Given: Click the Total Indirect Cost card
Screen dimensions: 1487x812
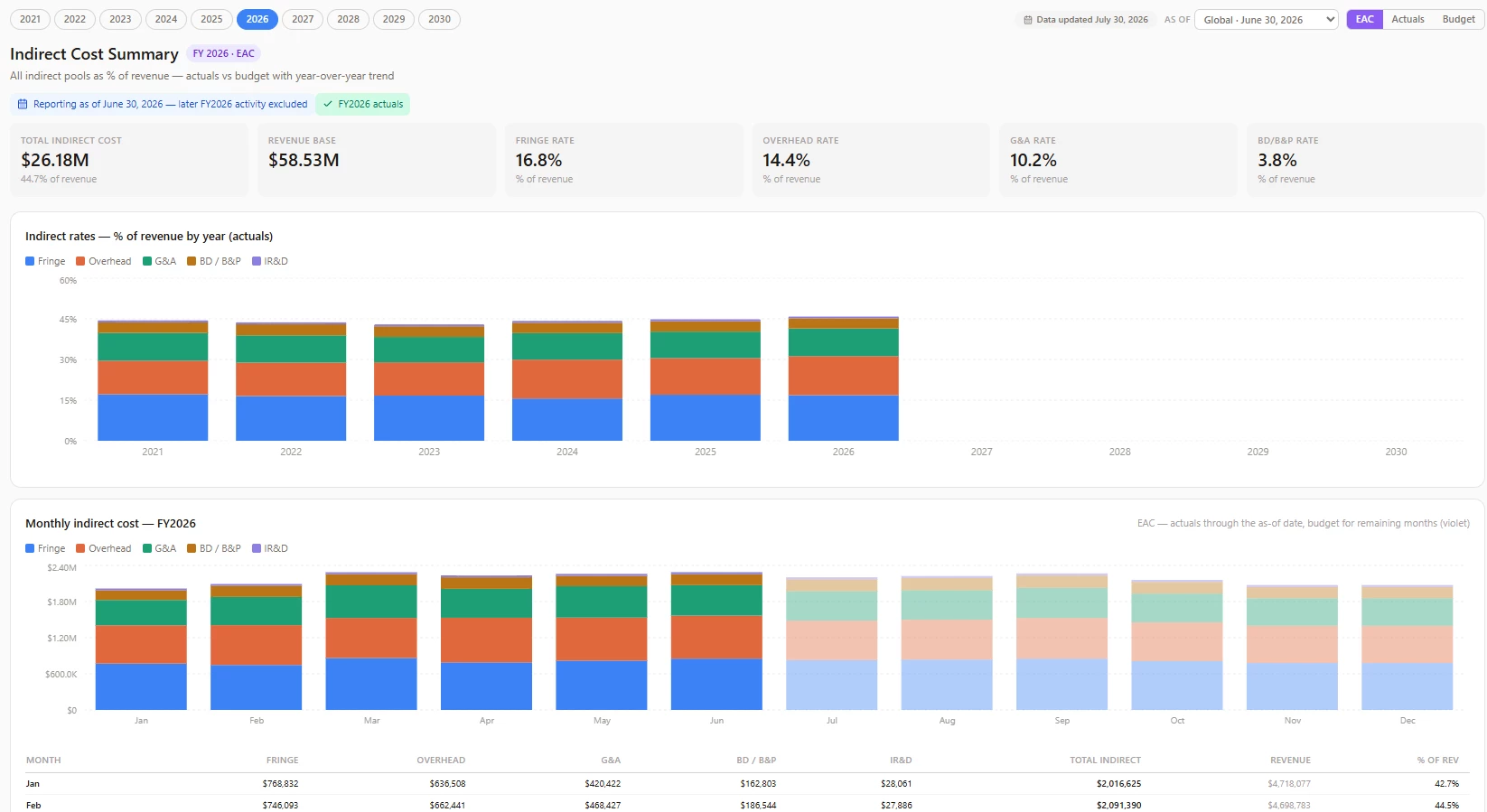Looking at the screenshot, I should pos(129,160).
